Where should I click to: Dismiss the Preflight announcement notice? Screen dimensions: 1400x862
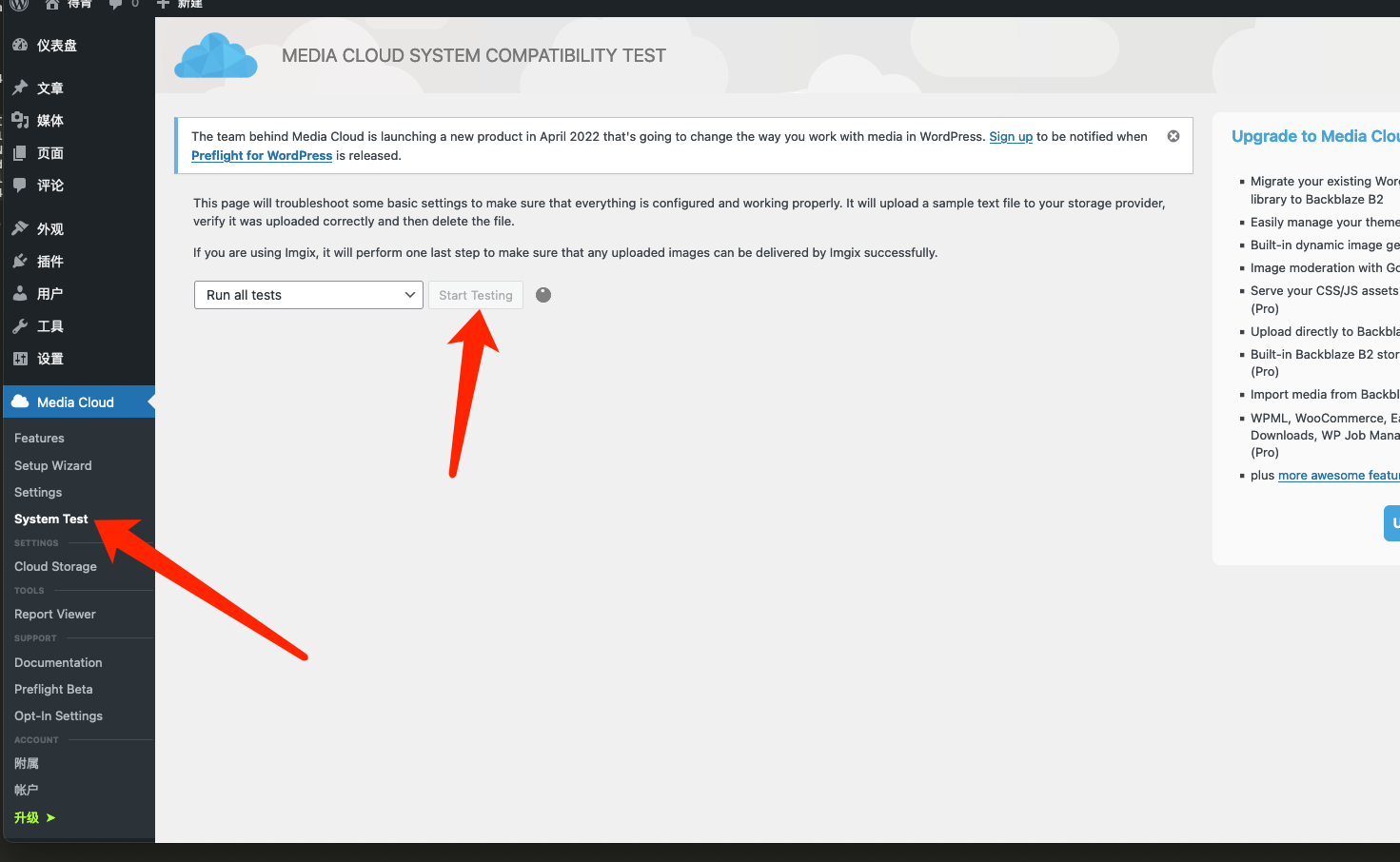(1173, 136)
